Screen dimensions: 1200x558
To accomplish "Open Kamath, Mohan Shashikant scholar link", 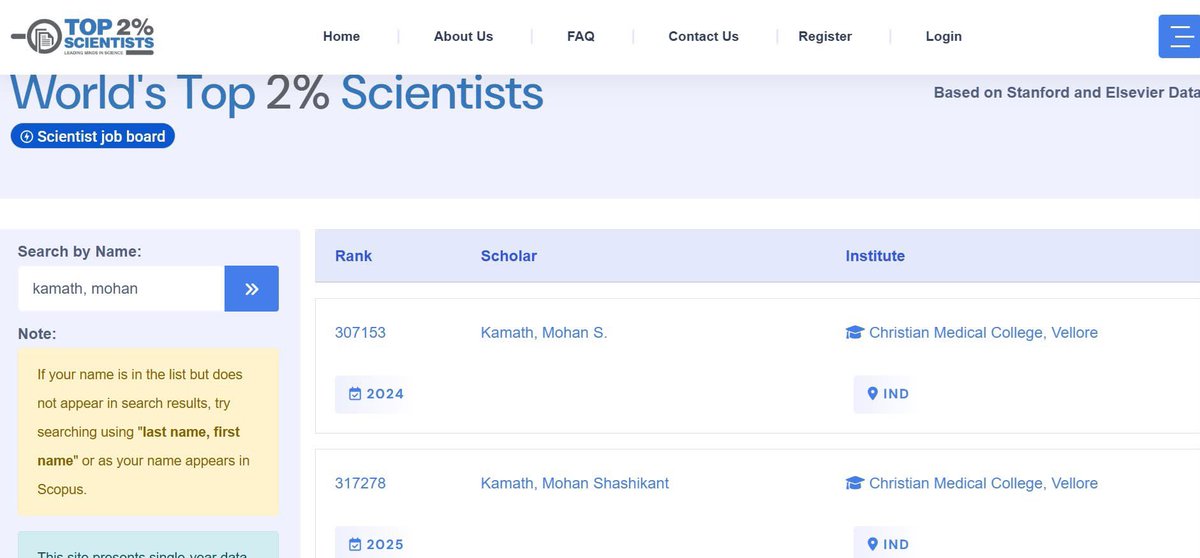I will pos(575,483).
